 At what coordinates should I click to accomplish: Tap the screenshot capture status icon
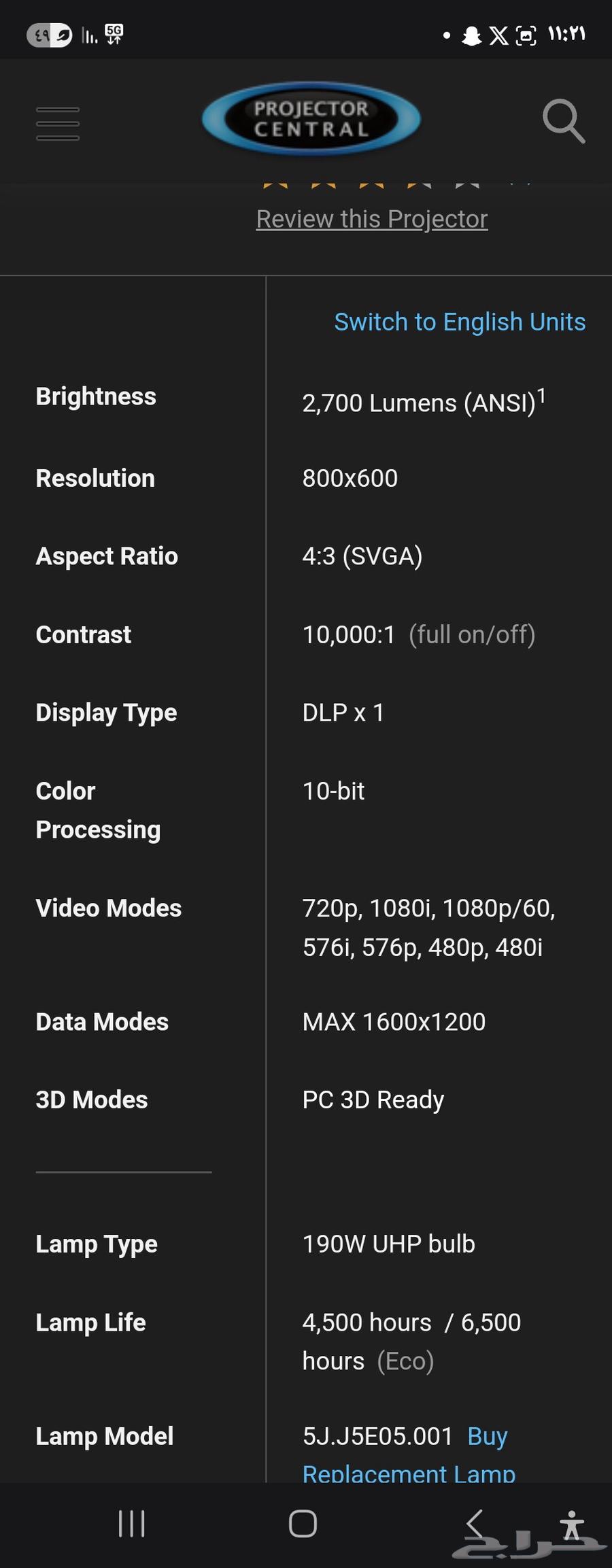pyautogui.click(x=526, y=35)
